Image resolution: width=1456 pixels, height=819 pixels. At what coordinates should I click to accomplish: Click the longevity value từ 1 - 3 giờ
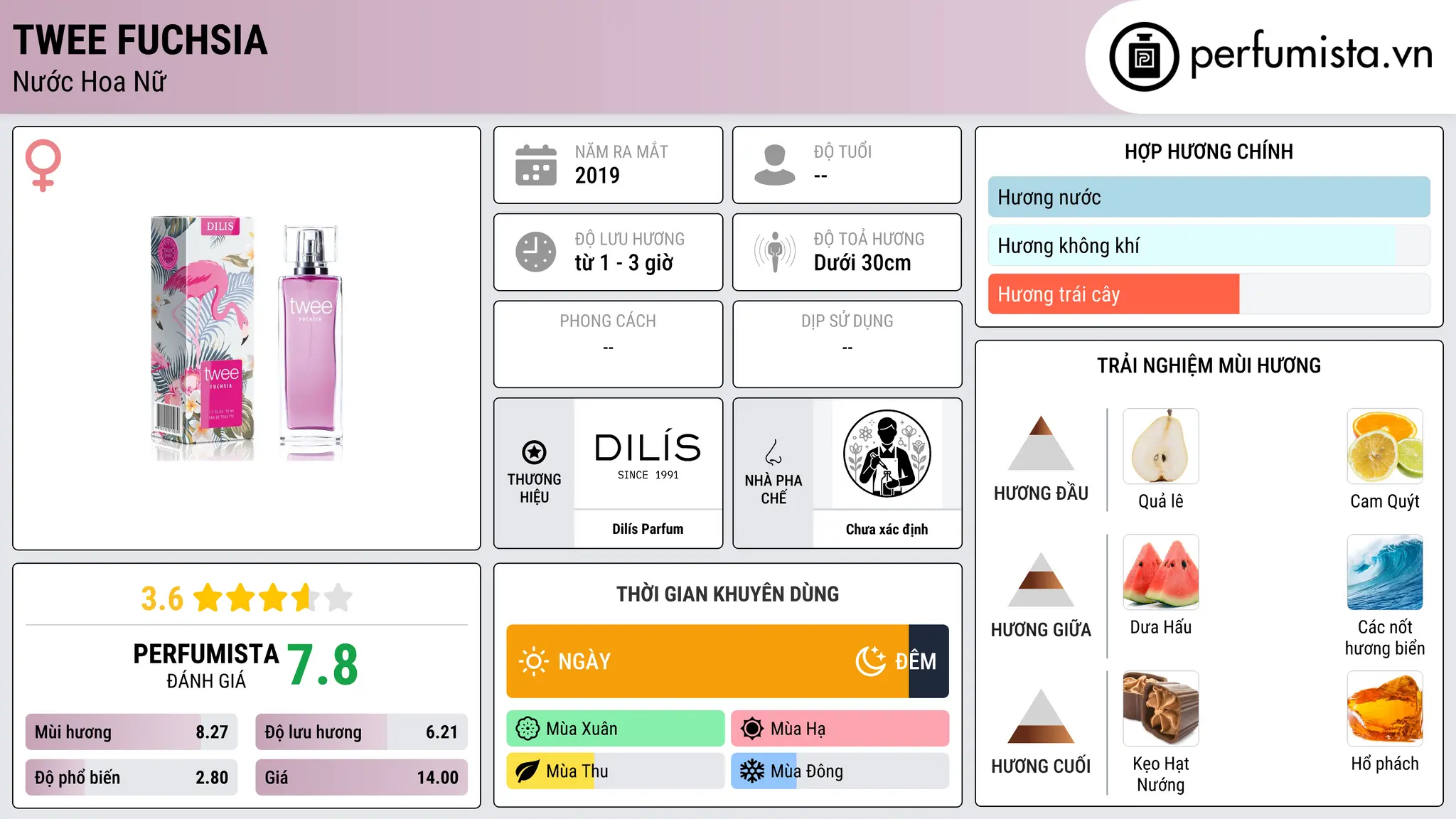coord(623,263)
